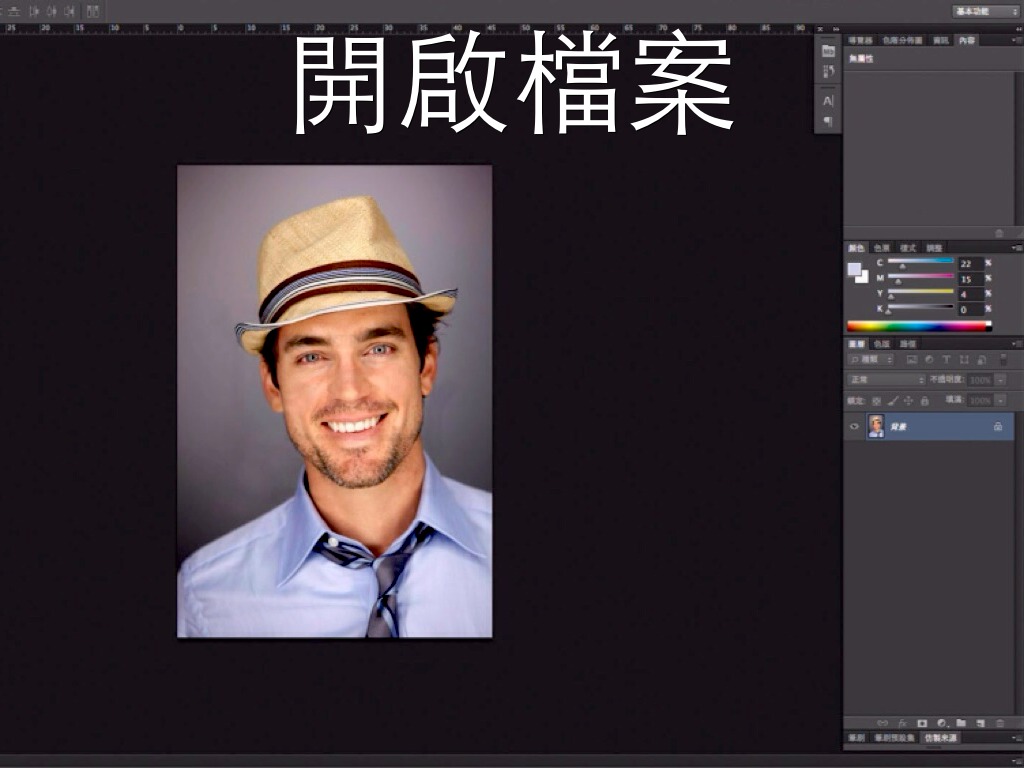The width and height of the screenshot is (1024, 768).
Task: Open the Mini Bridge panel icon
Action: [828, 50]
